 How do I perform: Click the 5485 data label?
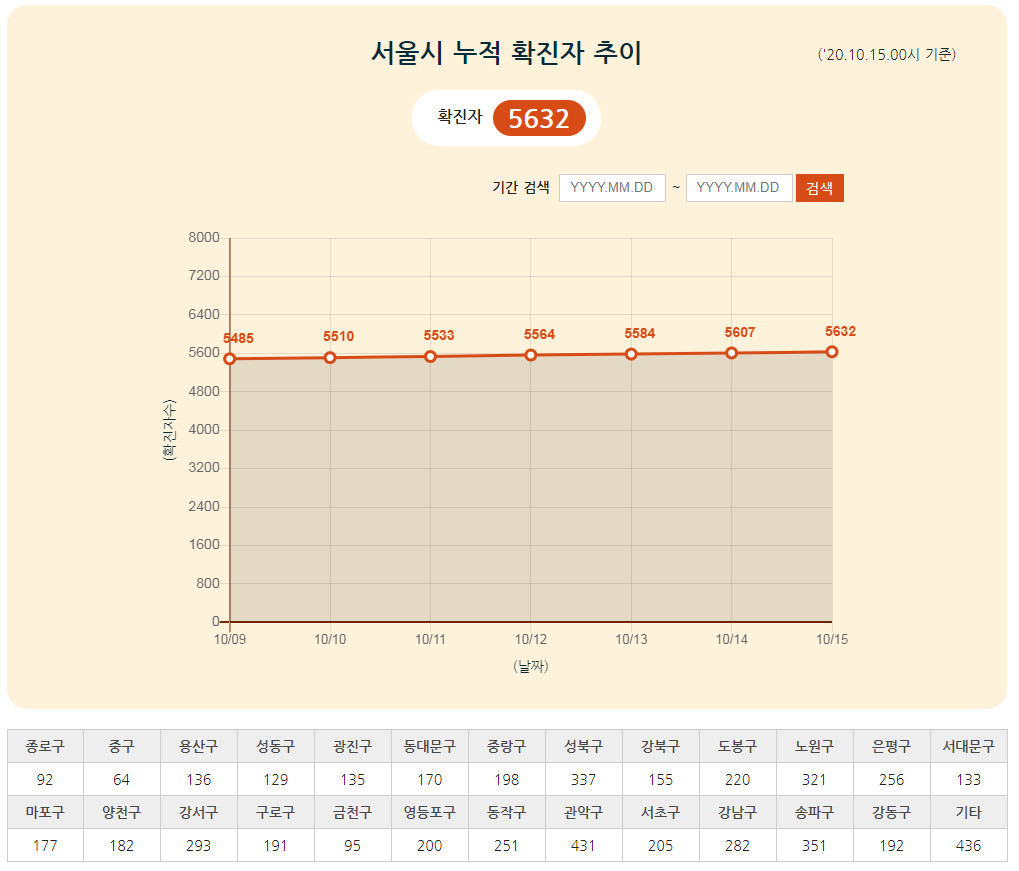(239, 338)
